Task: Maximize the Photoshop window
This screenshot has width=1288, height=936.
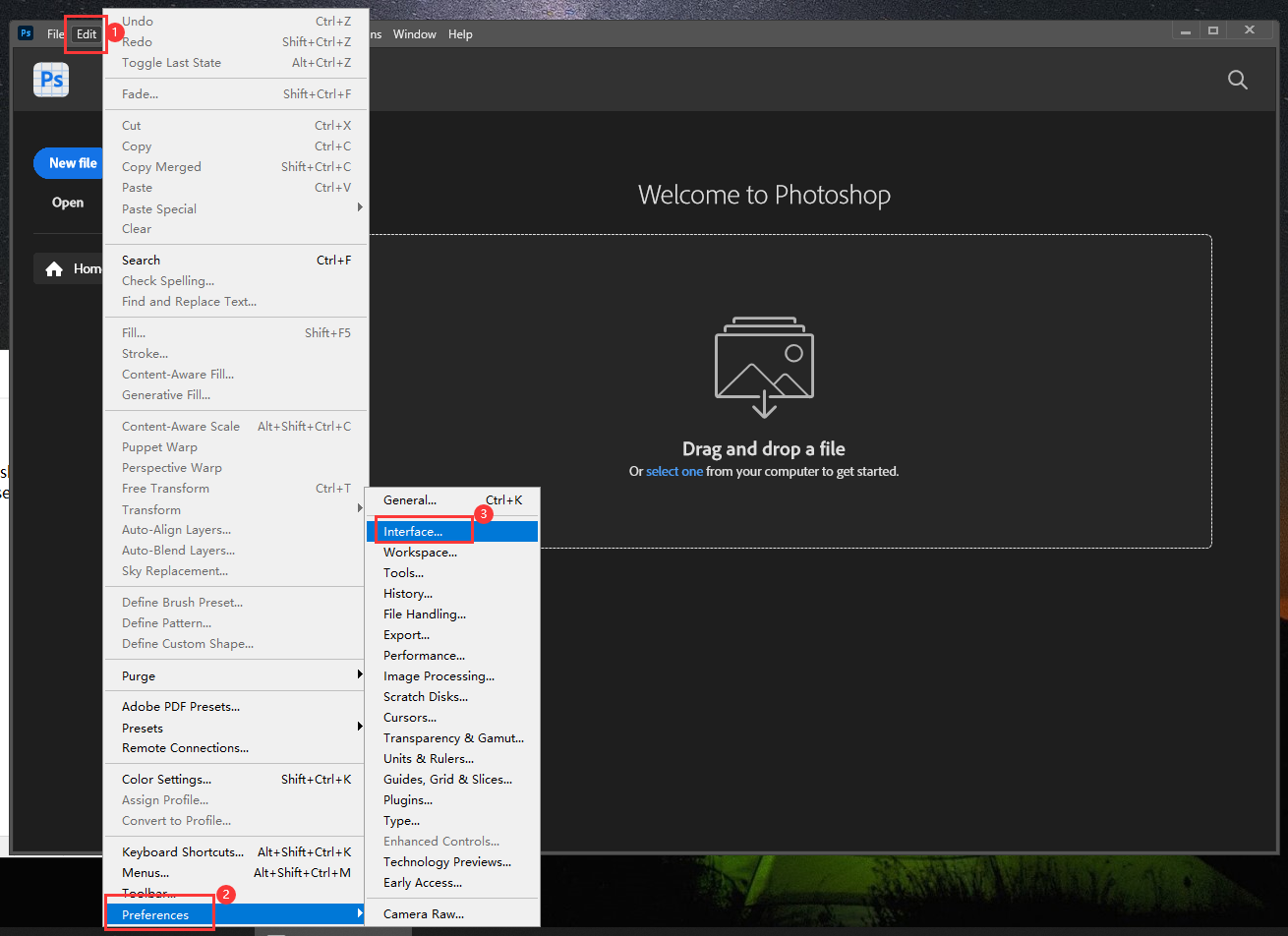Action: tap(1213, 31)
